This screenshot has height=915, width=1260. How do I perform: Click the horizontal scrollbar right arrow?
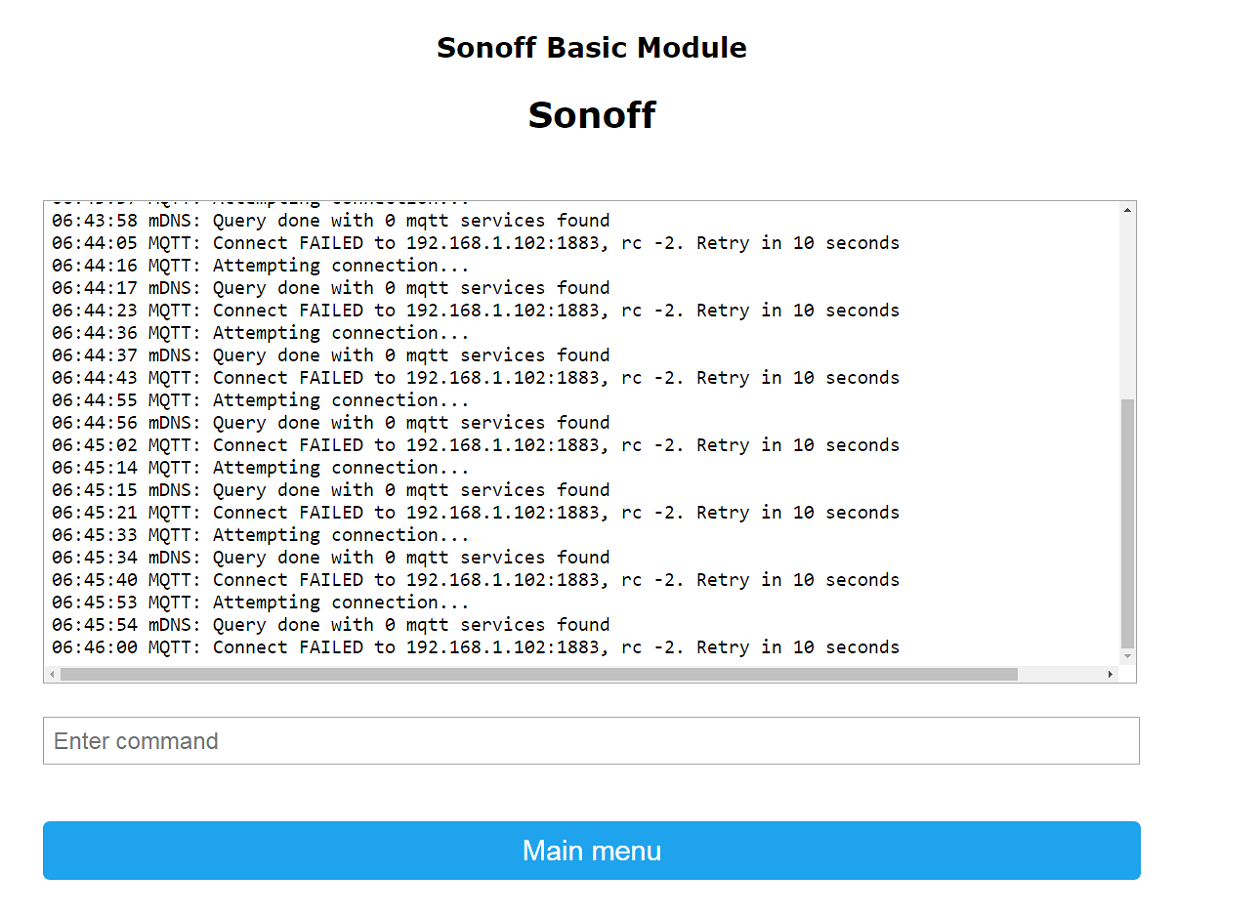[1111, 675]
